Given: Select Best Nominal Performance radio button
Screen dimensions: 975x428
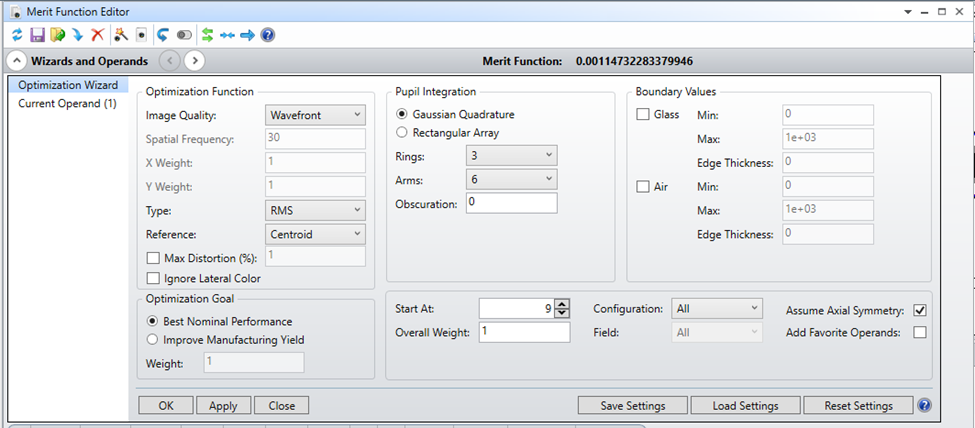Looking at the screenshot, I should pyautogui.click(x=152, y=322).
